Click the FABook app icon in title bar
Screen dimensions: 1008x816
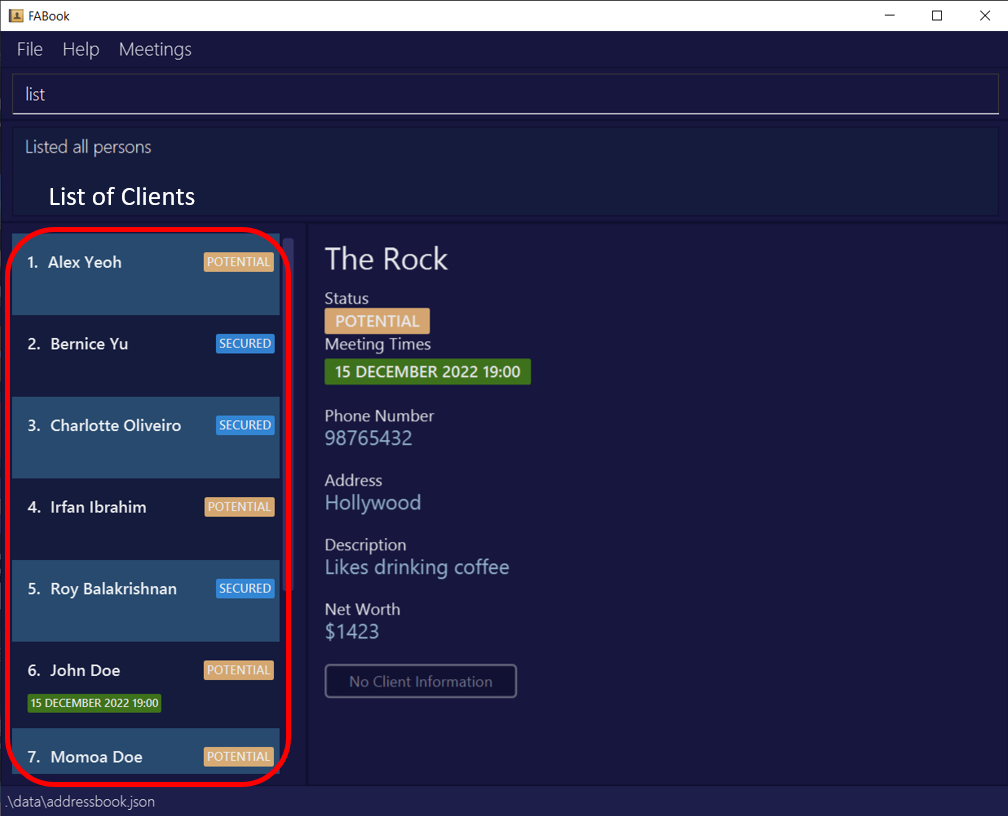(16, 15)
